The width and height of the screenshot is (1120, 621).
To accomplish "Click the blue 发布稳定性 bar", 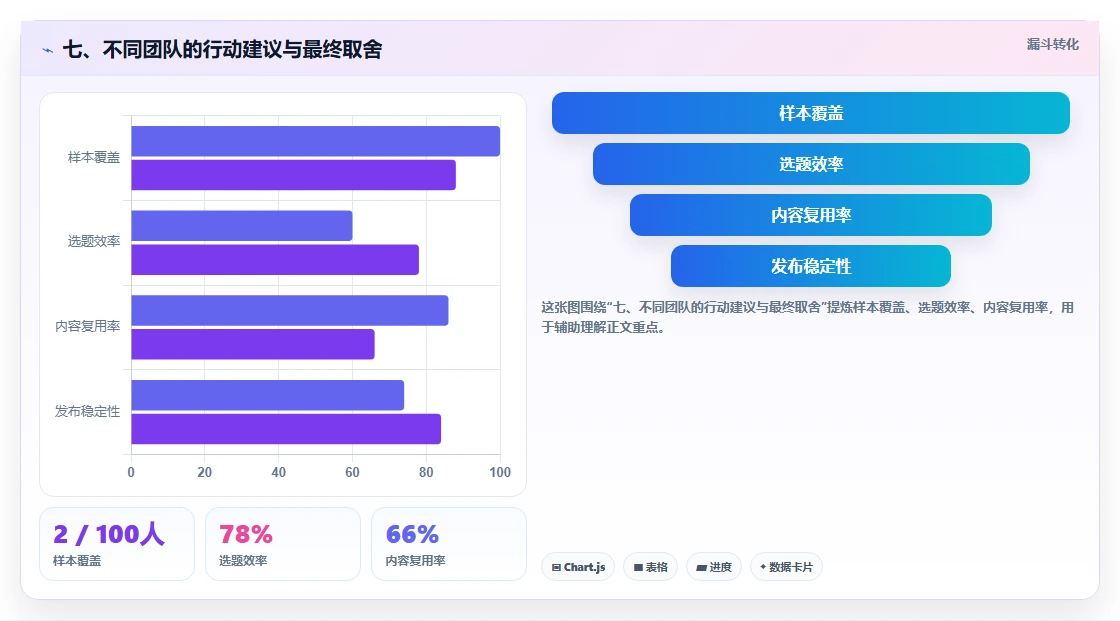I will [x=268, y=395].
